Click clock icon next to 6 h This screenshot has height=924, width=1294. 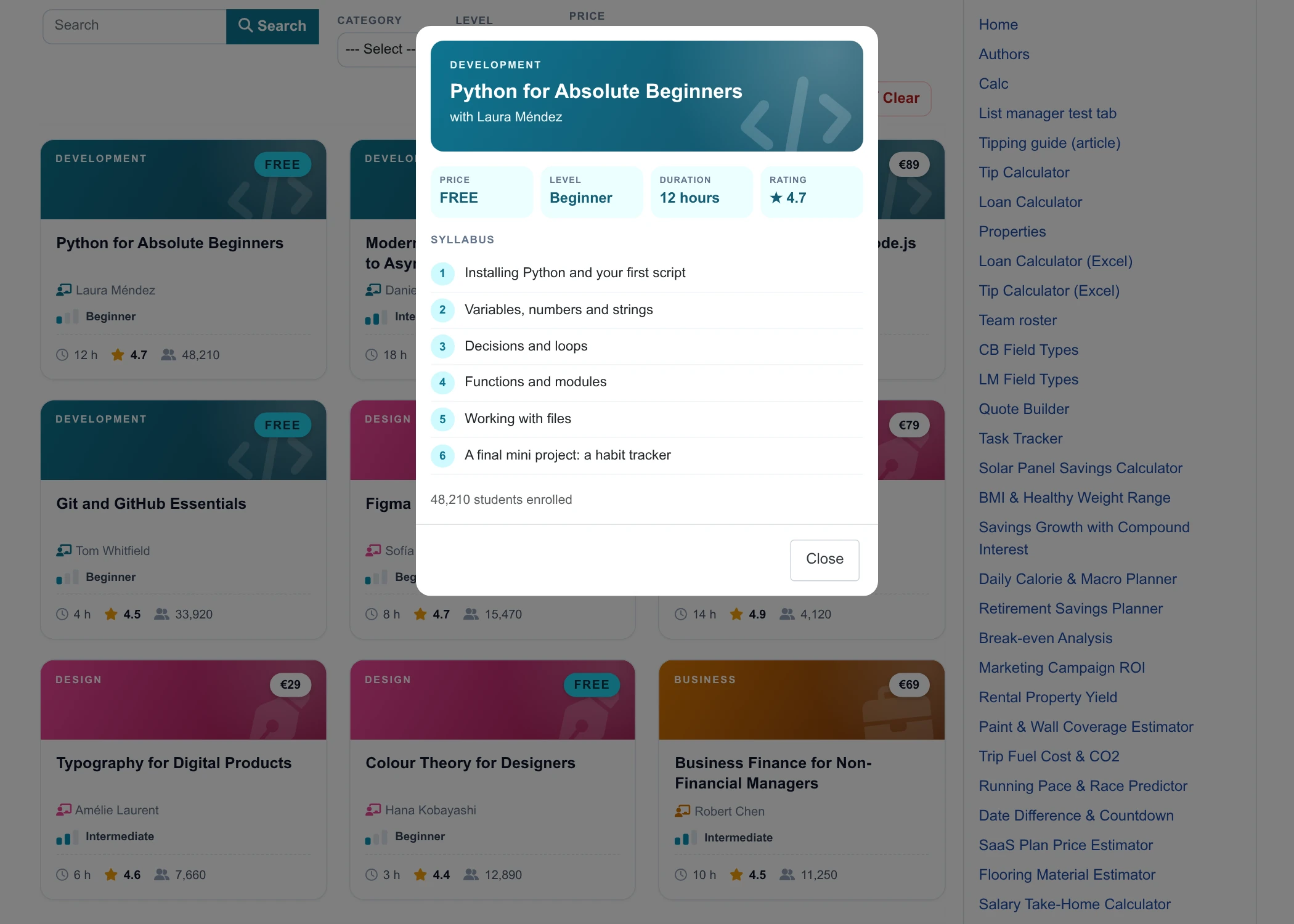62,875
